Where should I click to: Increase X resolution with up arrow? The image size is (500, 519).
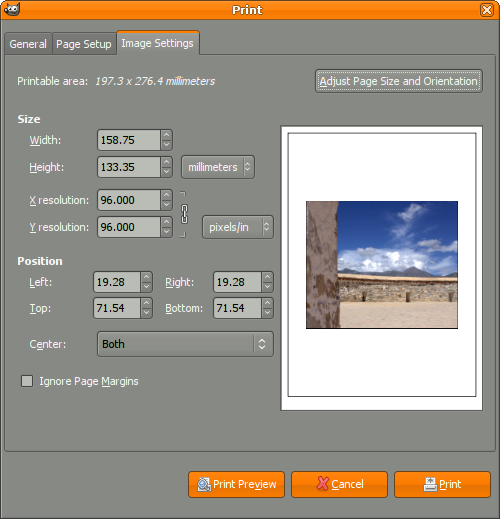166,195
